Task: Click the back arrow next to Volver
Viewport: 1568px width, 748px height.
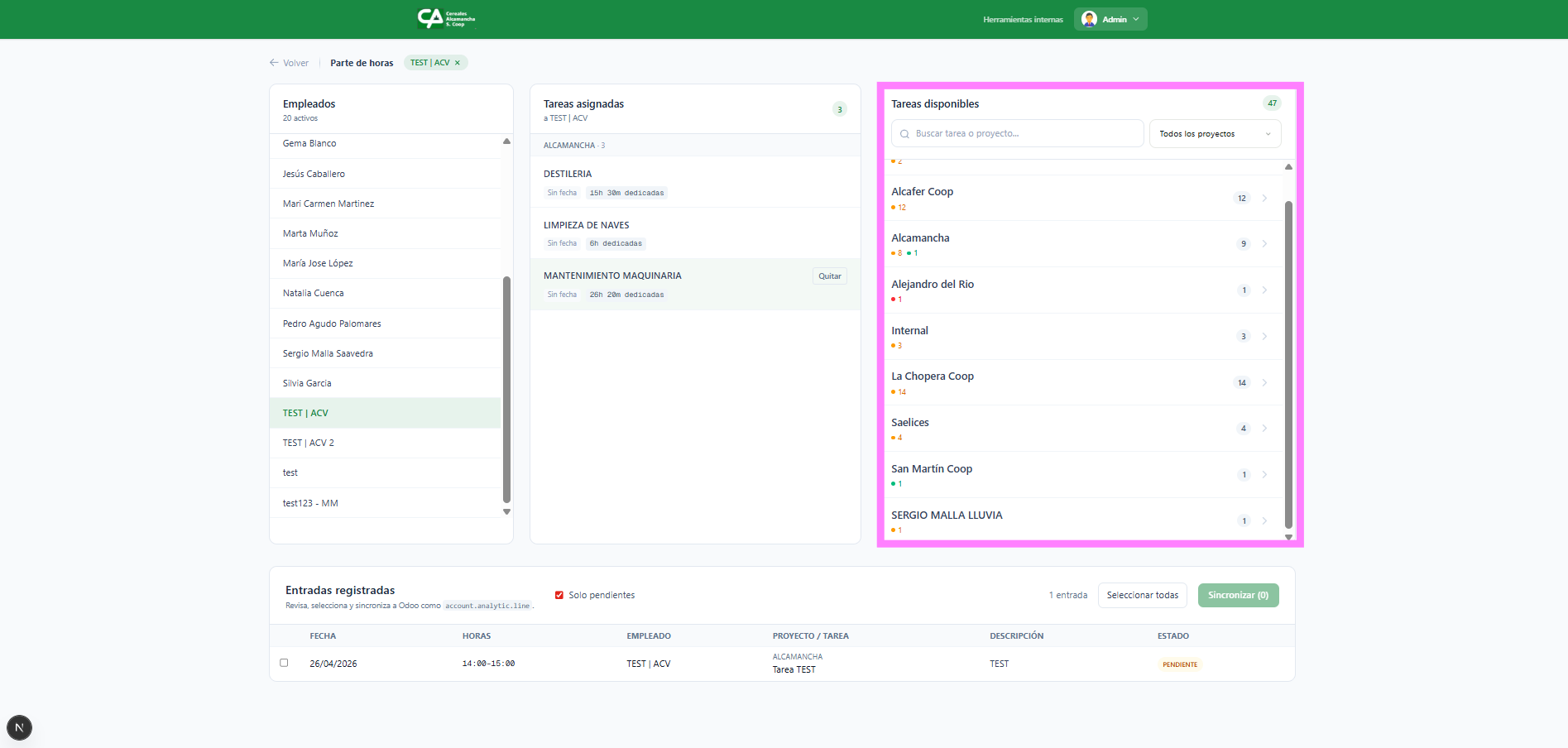Action: [x=274, y=63]
